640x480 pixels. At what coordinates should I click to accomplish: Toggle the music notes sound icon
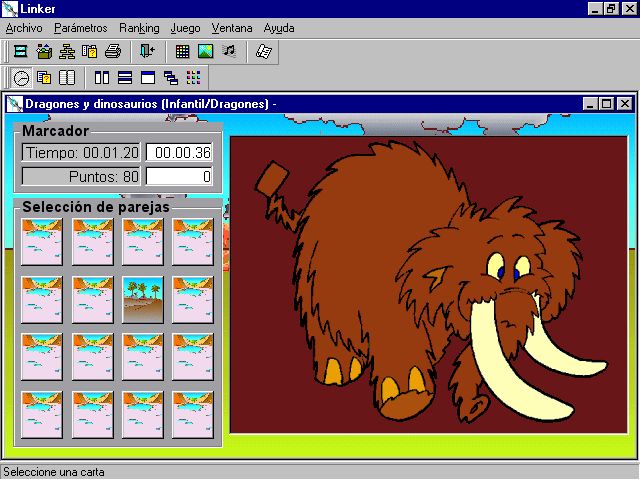point(228,51)
